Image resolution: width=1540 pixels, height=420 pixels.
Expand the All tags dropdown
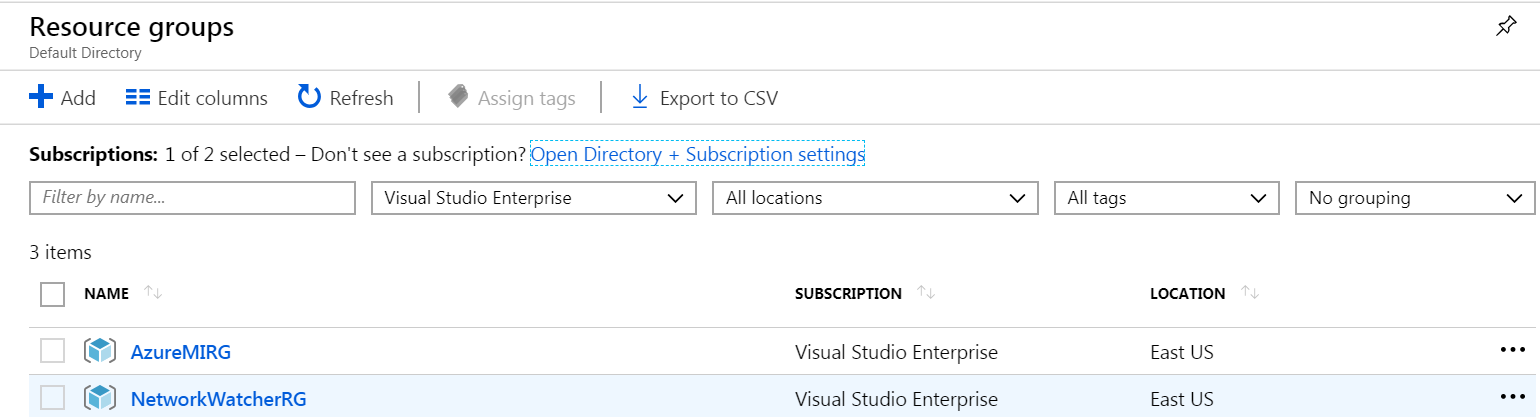click(1167, 198)
